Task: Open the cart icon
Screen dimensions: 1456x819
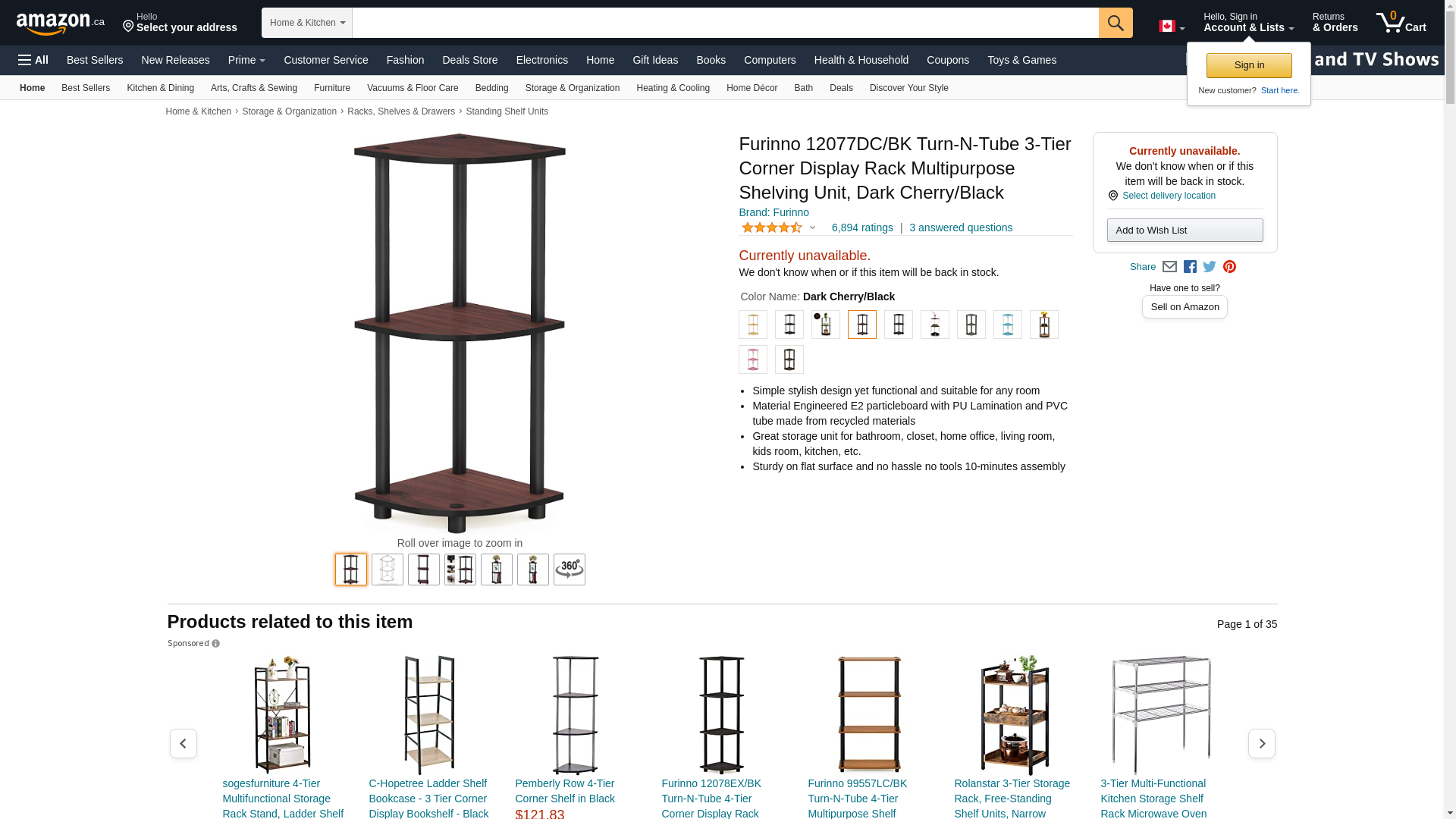Action: point(1401,22)
